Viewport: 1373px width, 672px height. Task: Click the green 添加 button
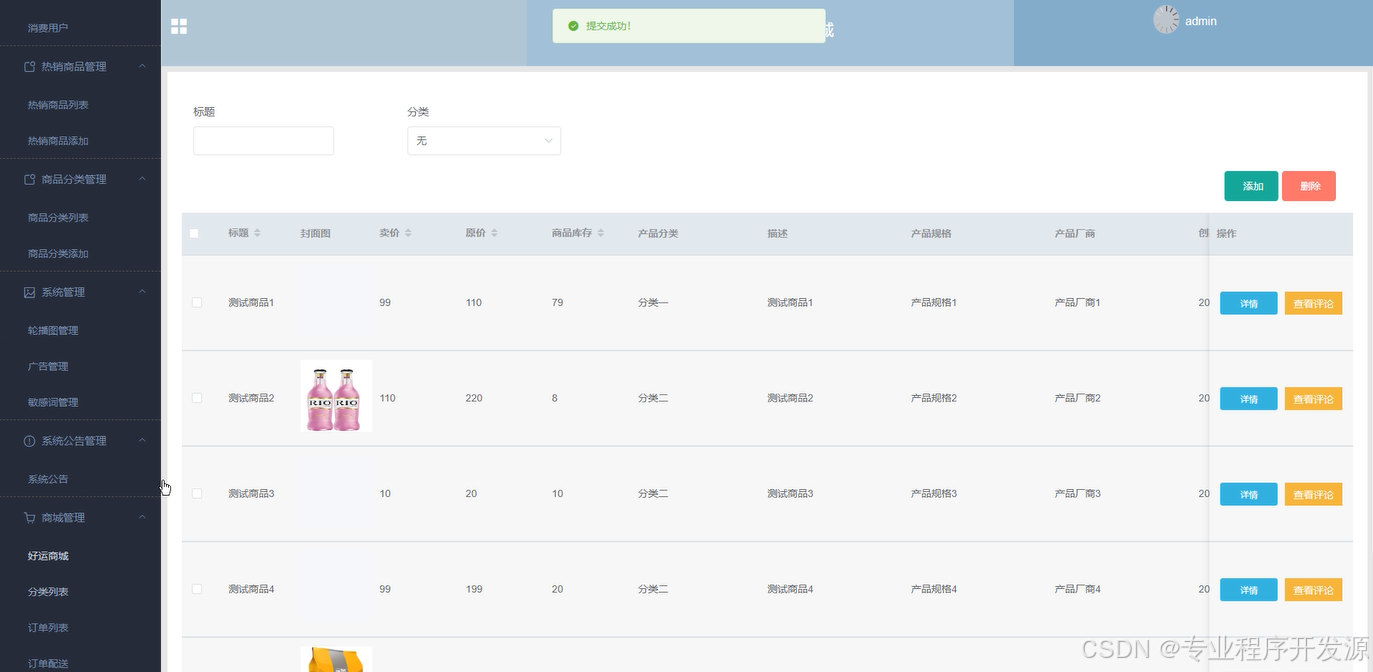click(1251, 186)
